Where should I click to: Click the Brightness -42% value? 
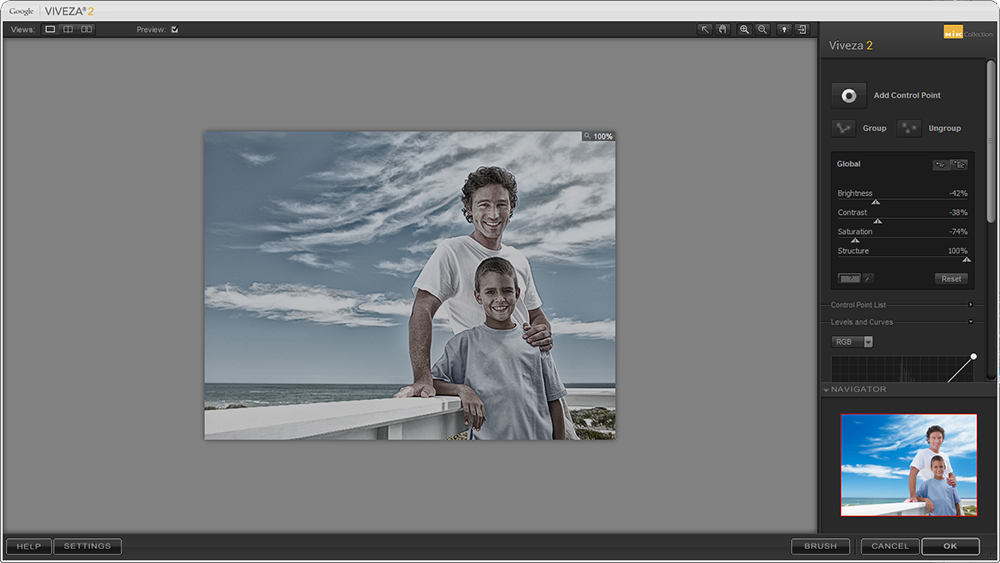point(958,193)
